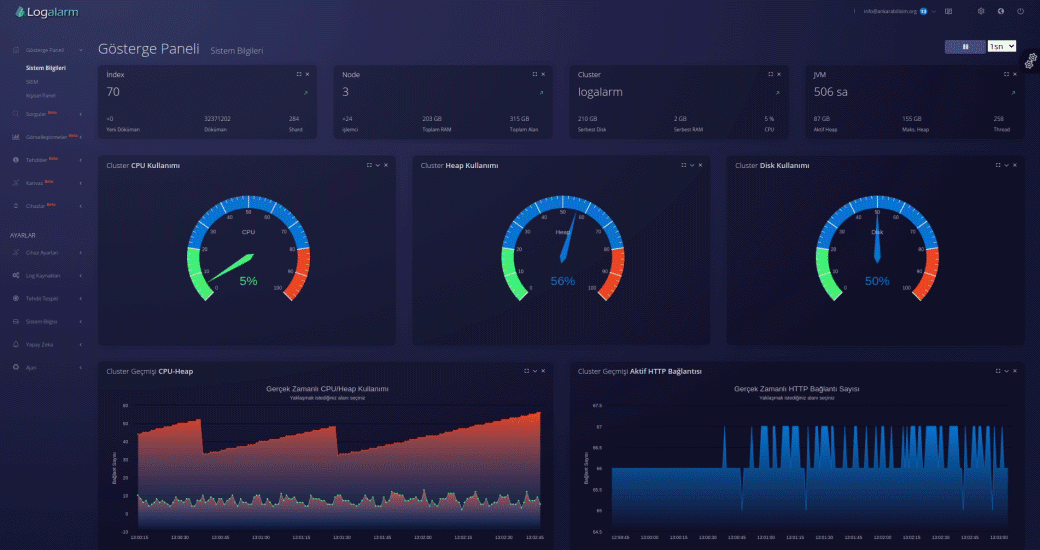Open Yapay Zeka sidebar section

38,344
